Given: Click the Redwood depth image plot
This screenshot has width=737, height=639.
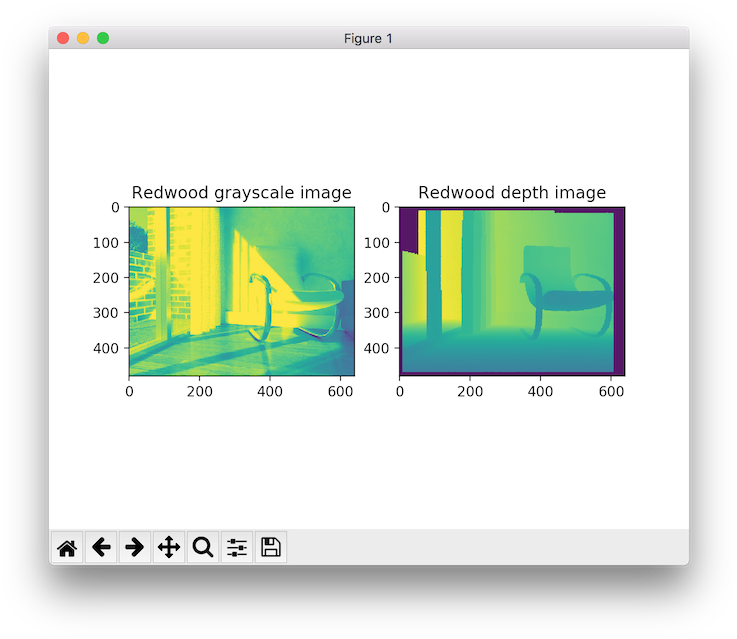Looking at the screenshot, I should click(x=512, y=291).
